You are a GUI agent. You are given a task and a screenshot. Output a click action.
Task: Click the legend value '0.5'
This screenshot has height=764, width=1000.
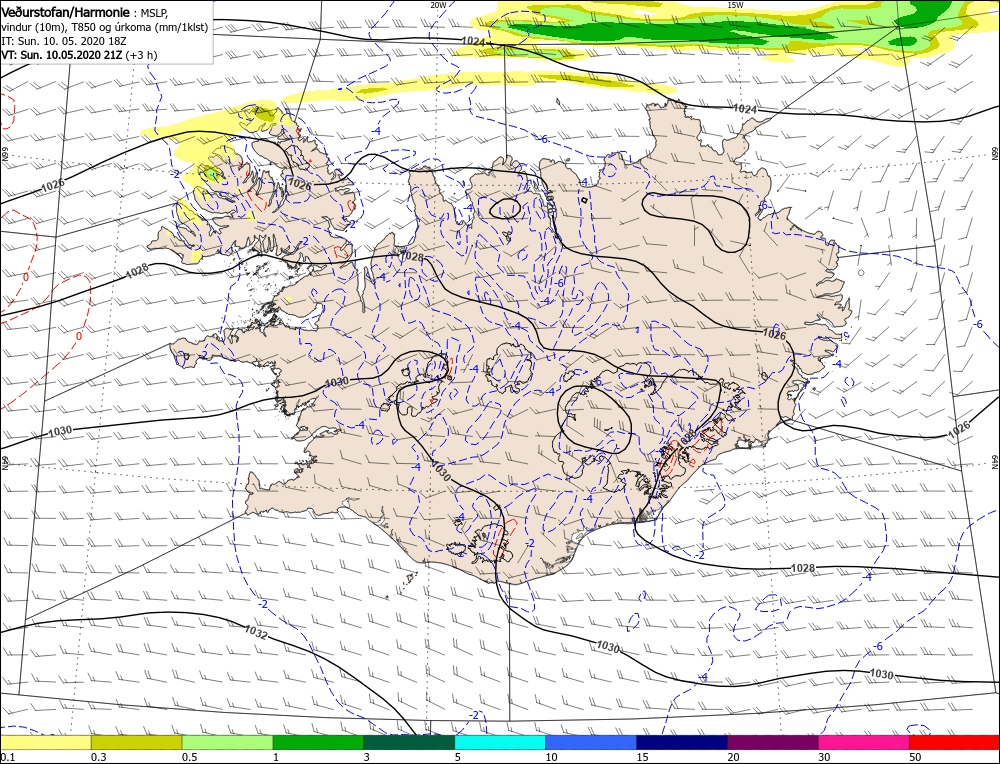tap(190, 757)
